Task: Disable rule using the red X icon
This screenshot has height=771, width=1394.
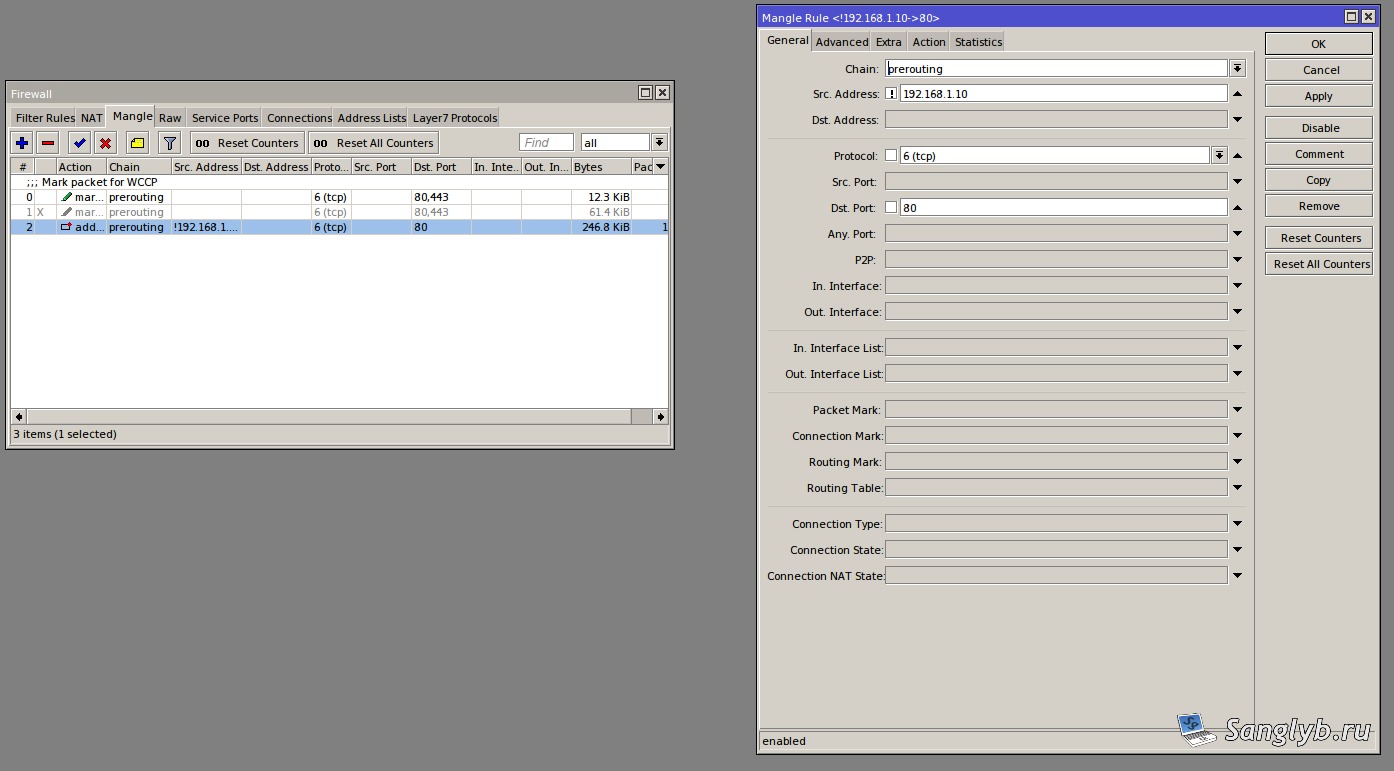Action: pyautogui.click(x=105, y=143)
